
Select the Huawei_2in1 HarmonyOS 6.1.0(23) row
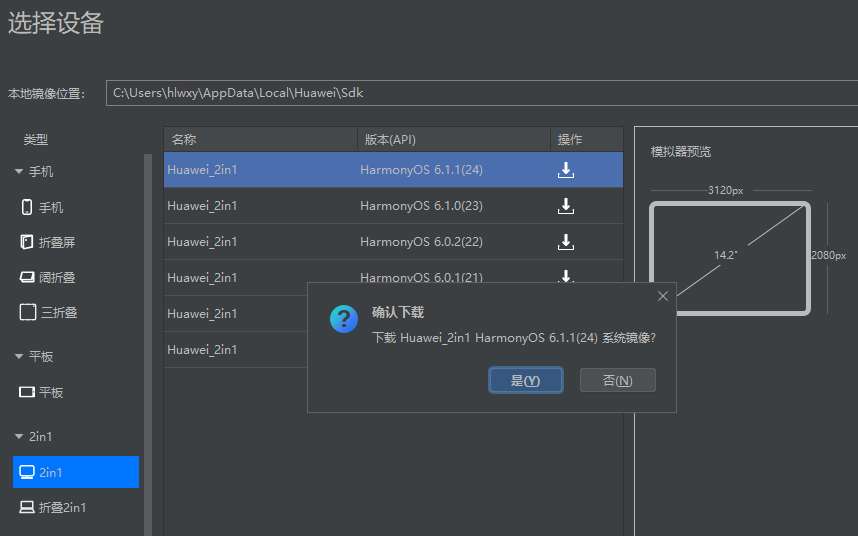click(393, 206)
